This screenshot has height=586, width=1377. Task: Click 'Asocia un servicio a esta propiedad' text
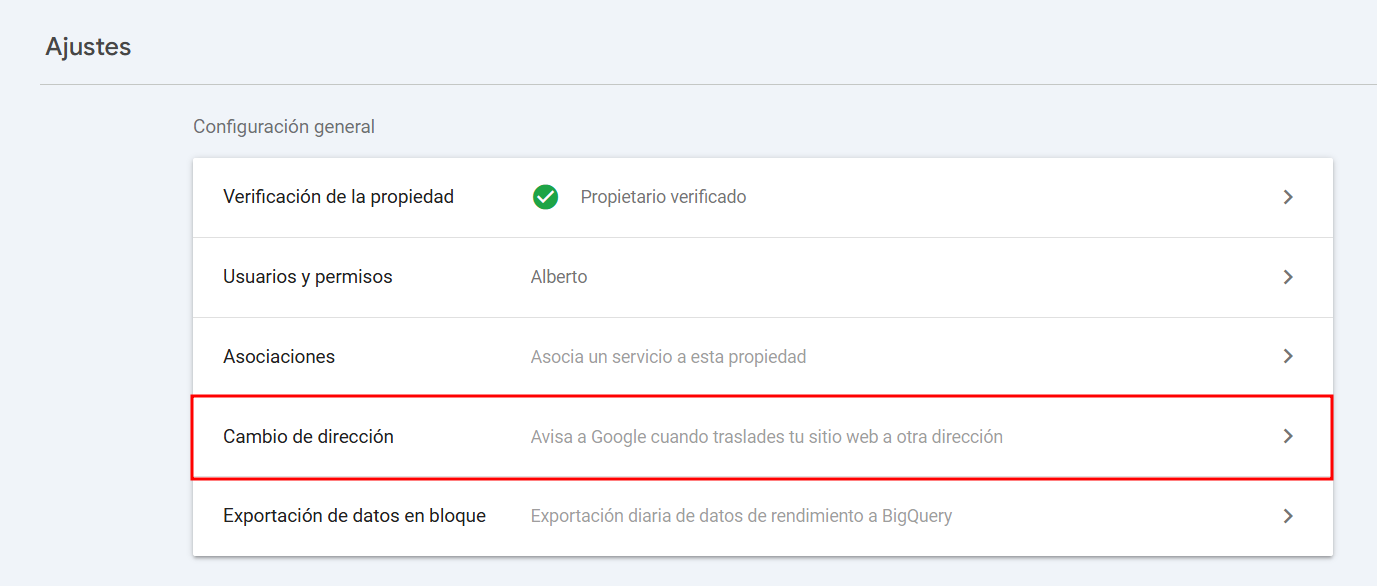point(668,357)
